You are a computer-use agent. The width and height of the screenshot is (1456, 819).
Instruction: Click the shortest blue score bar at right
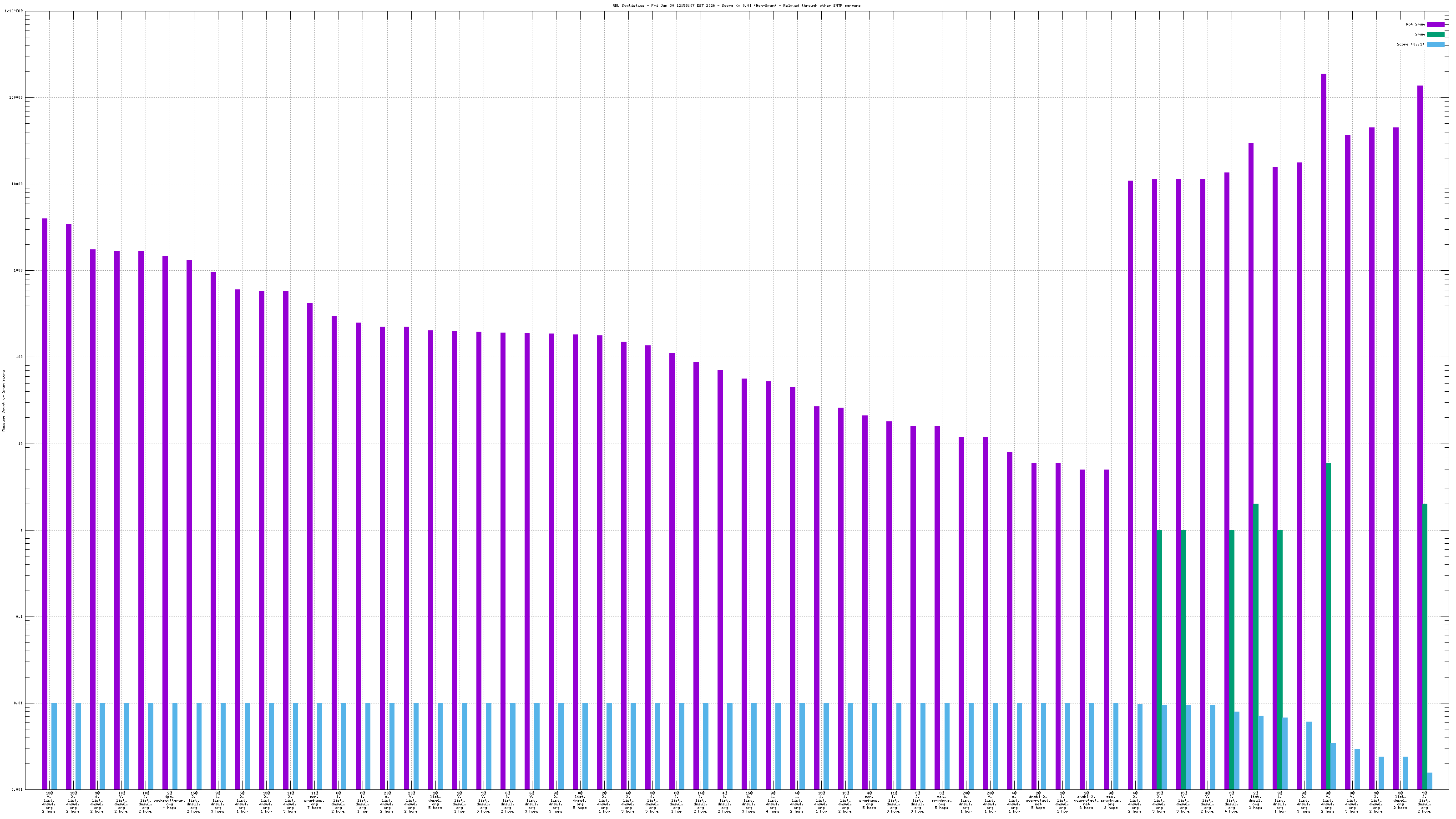[1430, 781]
